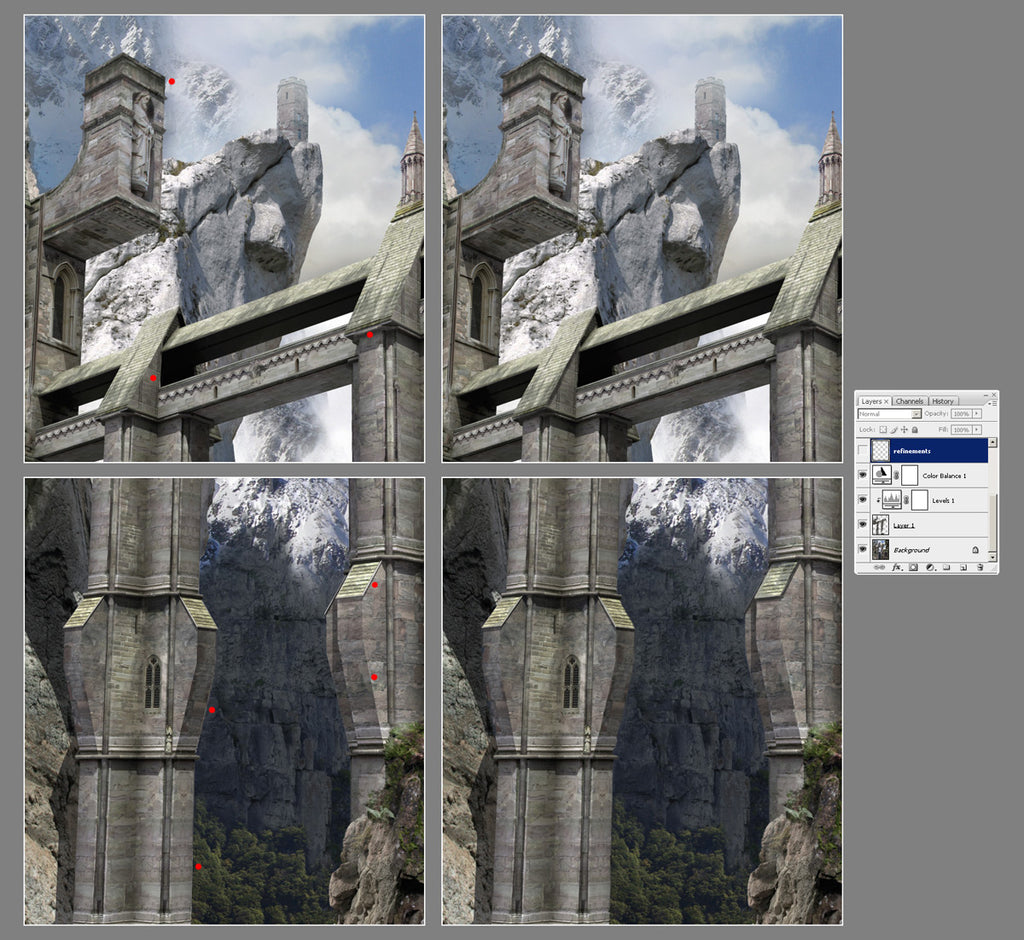The height and width of the screenshot is (940, 1024).
Task: Click the link layers icon
Action: [880, 567]
